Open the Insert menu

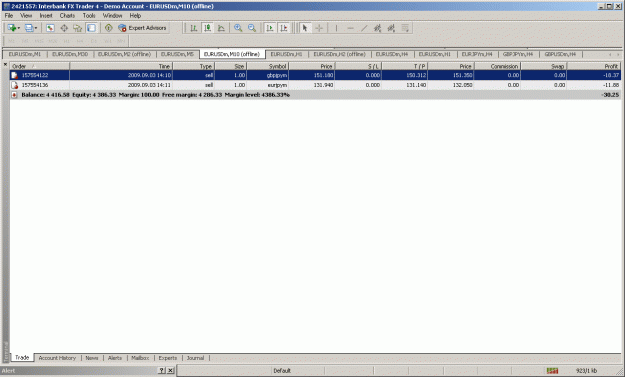tap(46, 16)
